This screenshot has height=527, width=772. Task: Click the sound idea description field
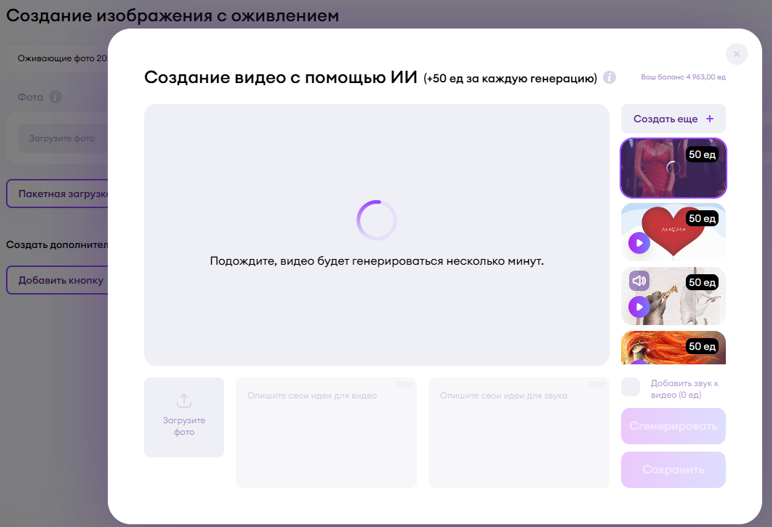click(518, 432)
